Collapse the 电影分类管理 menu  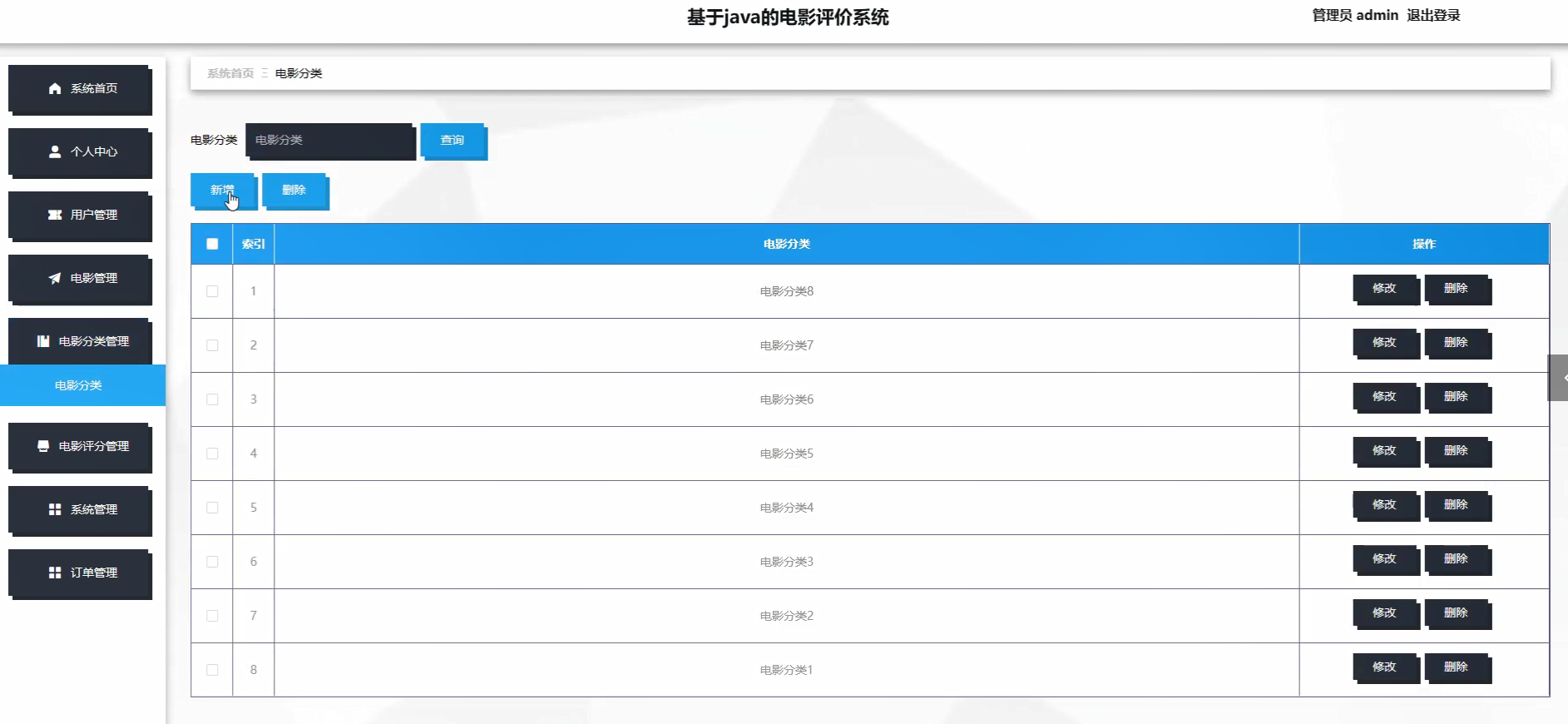pos(80,342)
